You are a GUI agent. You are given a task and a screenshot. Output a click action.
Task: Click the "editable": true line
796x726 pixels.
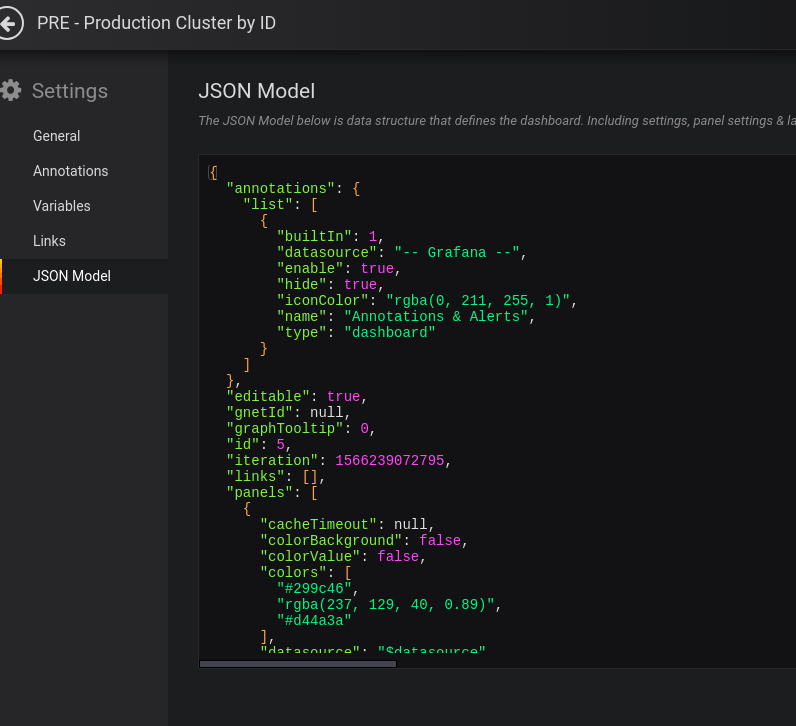click(x=296, y=397)
